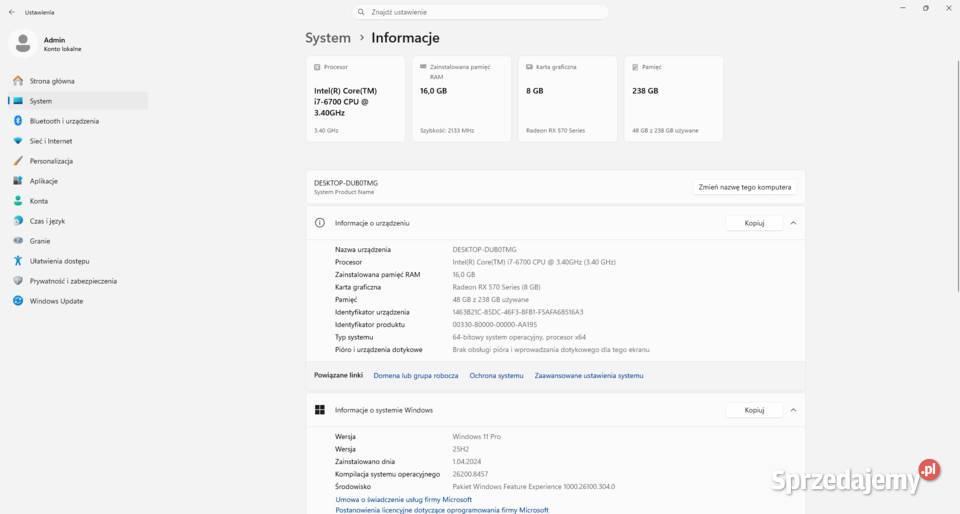Screen dimensions: 960x514
Task: Click Zmień nazwę tego komputera button
Action: [x=744, y=187]
